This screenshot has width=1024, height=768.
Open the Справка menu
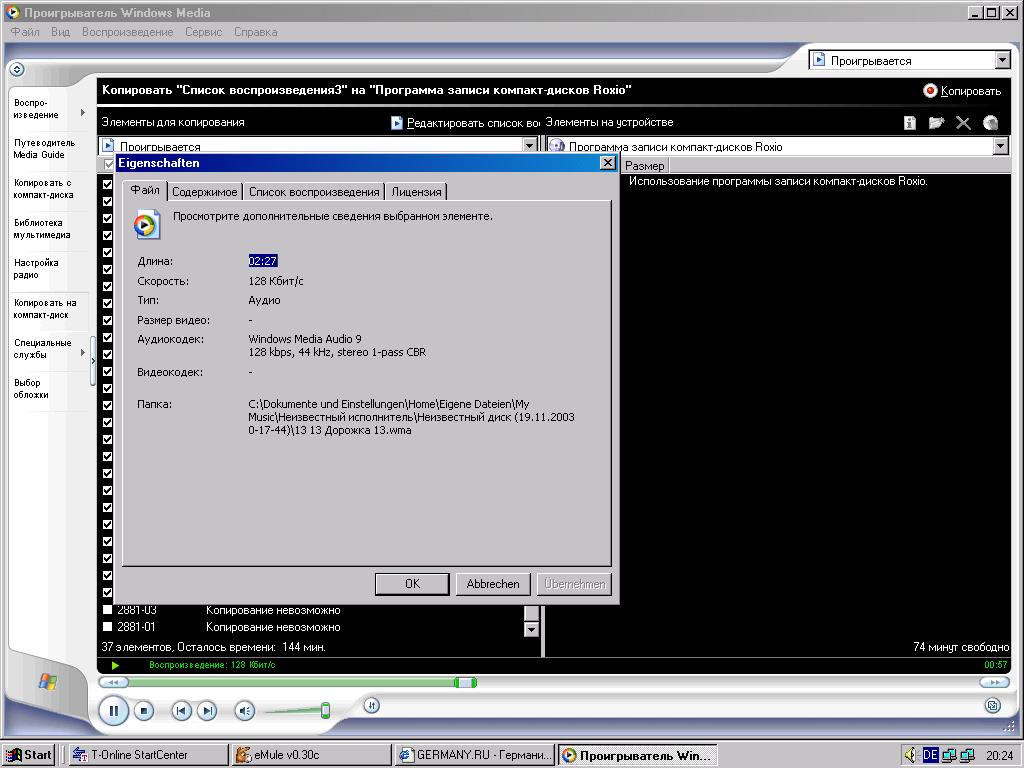(255, 32)
